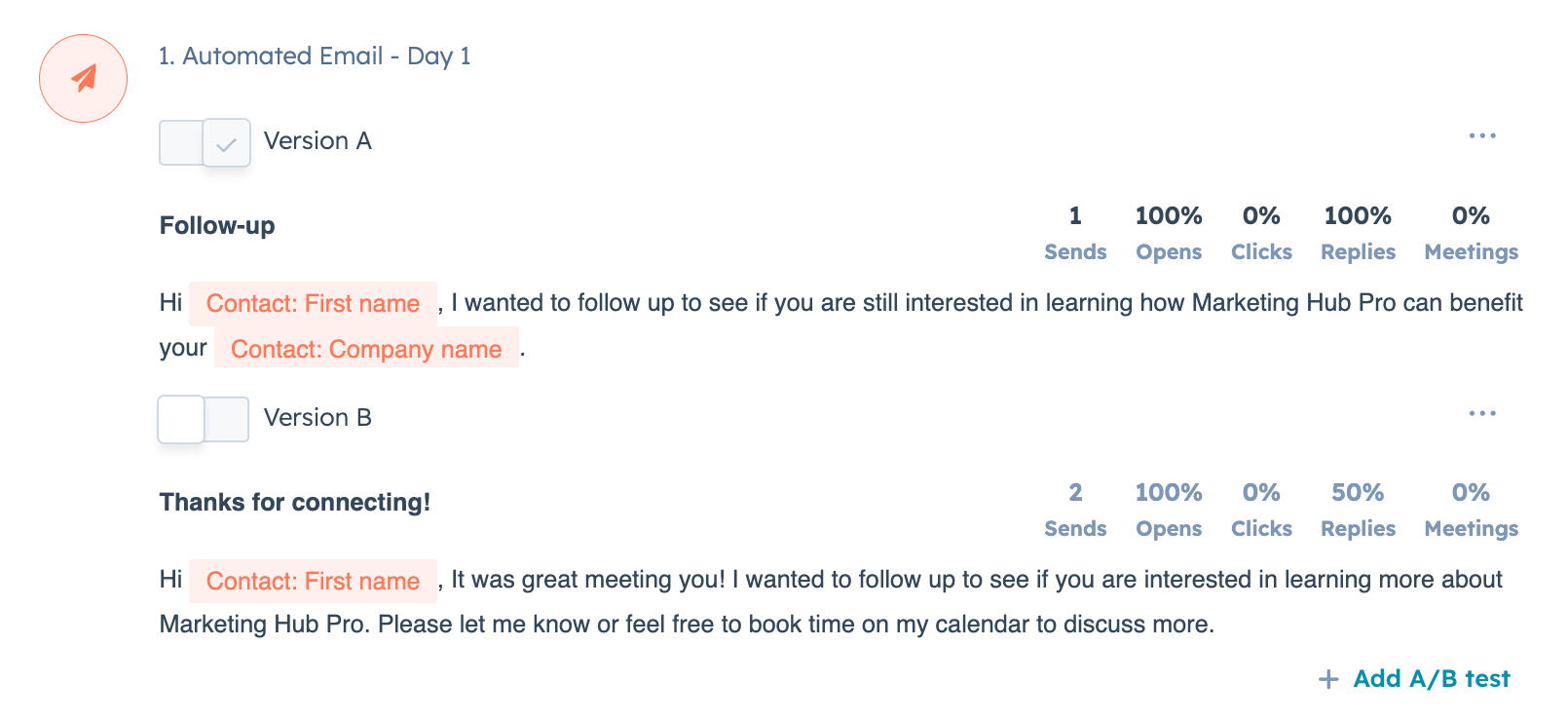The height and width of the screenshot is (721, 1568).
Task: Open Version A three-dot options menu
Action: (1482, 136)
